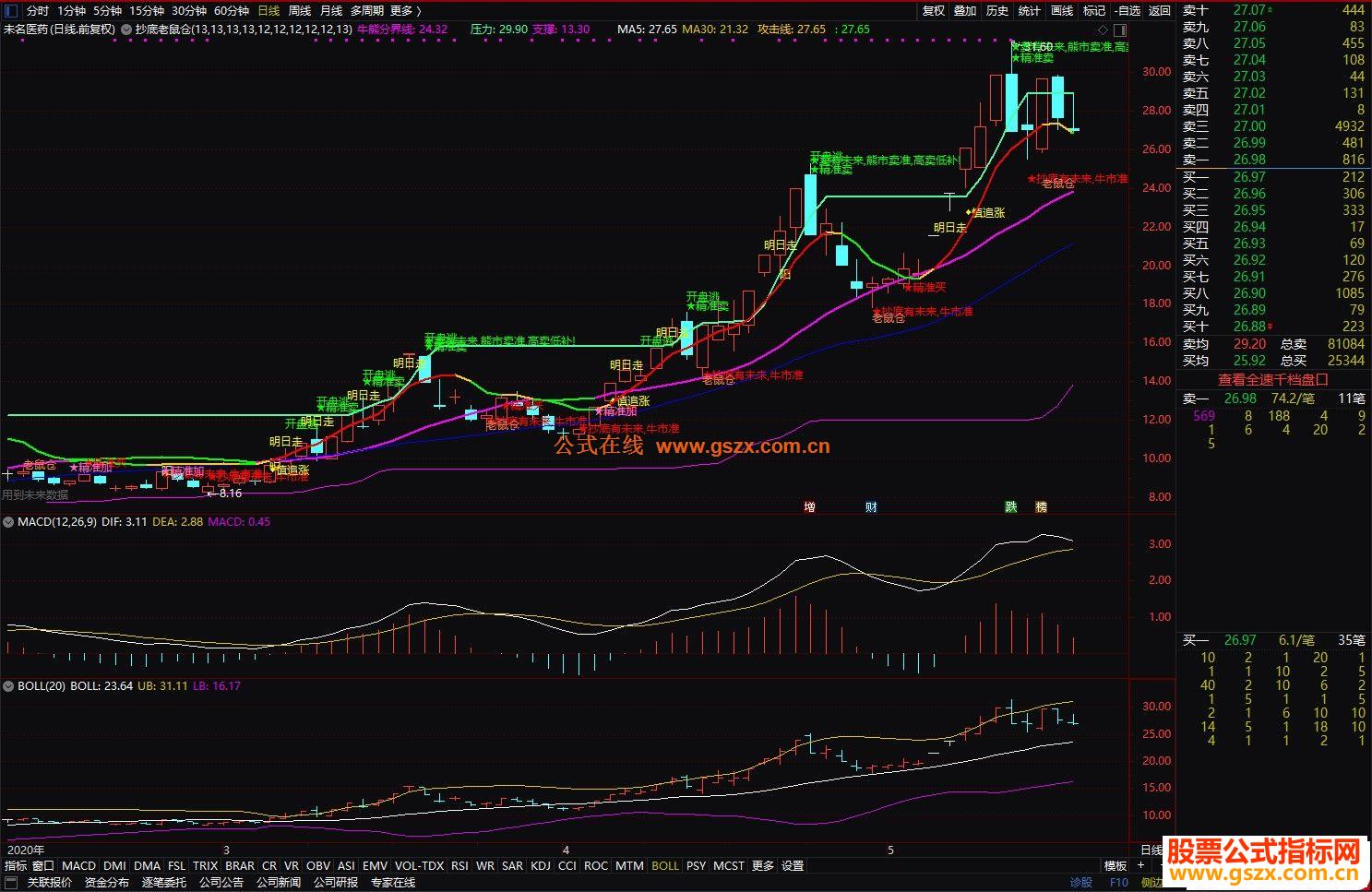The height and width of the screenshot is (892, 1372).
Task: Select the BRAR indicator tab
Action: point(240,866)
